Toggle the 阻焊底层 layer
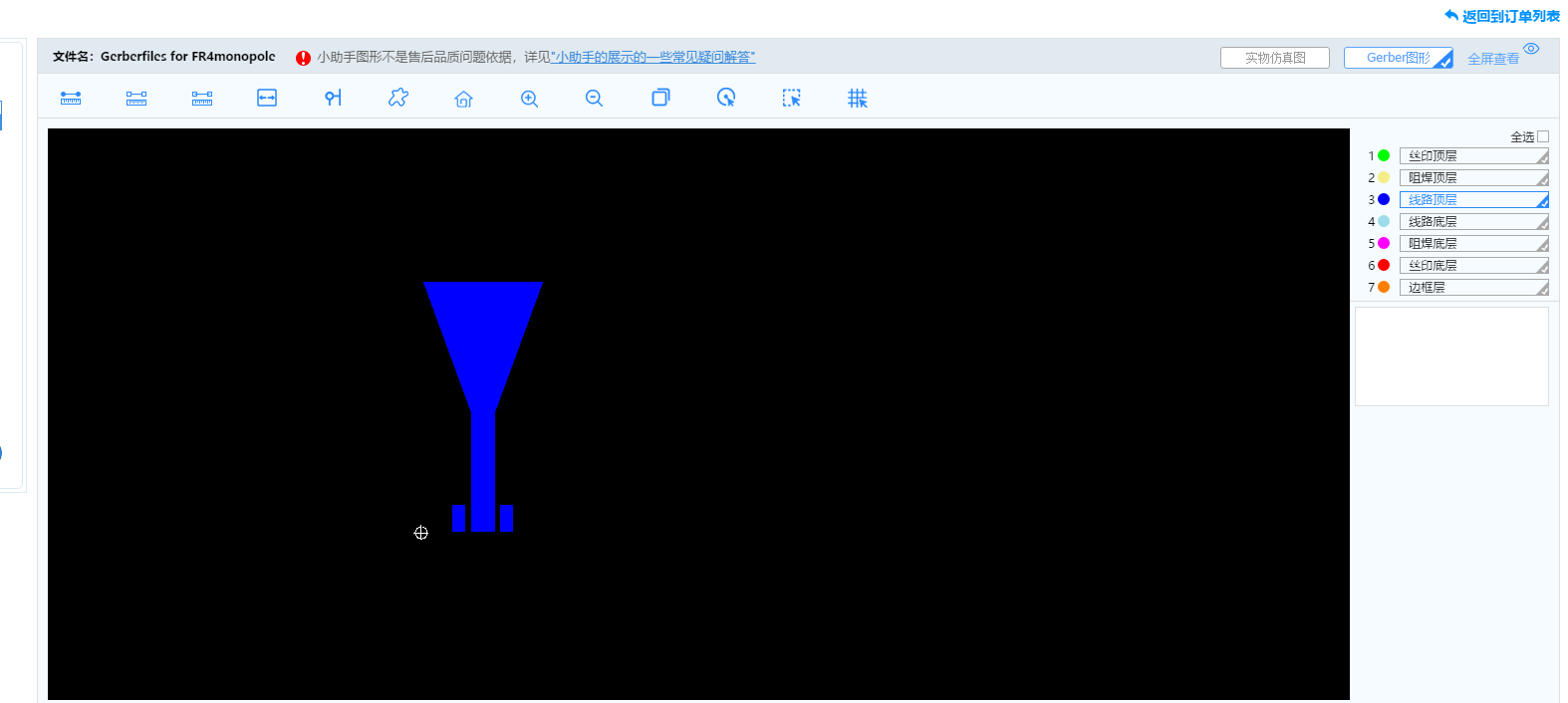The width and height of the screenshot is (1568, 703). (1474, 243)
